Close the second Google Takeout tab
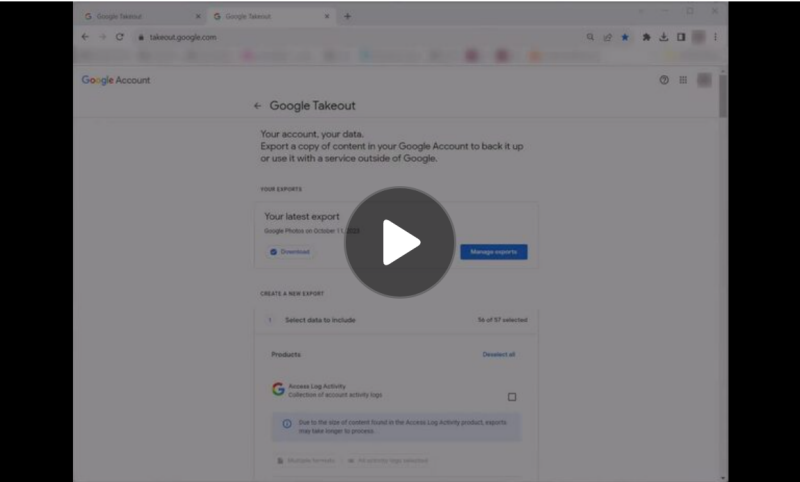Image resolution: width=800 pixels, height=482 pixels. point(327,16)
